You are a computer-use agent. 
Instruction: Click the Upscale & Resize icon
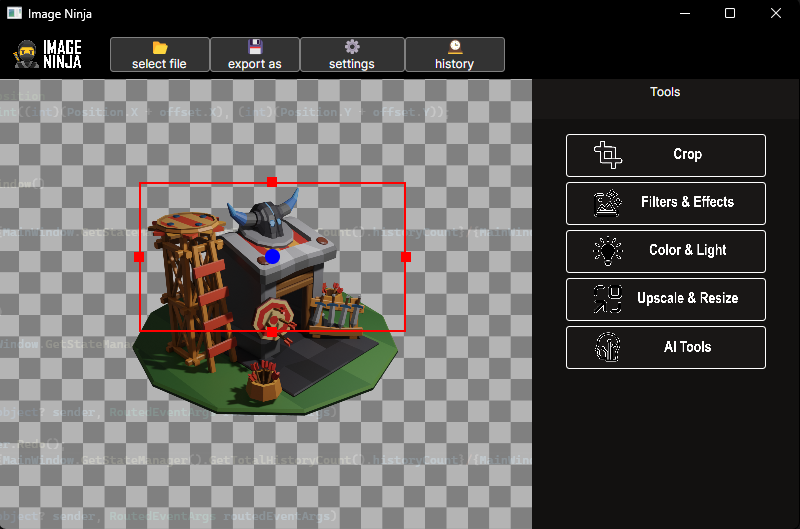click(608, 299)
